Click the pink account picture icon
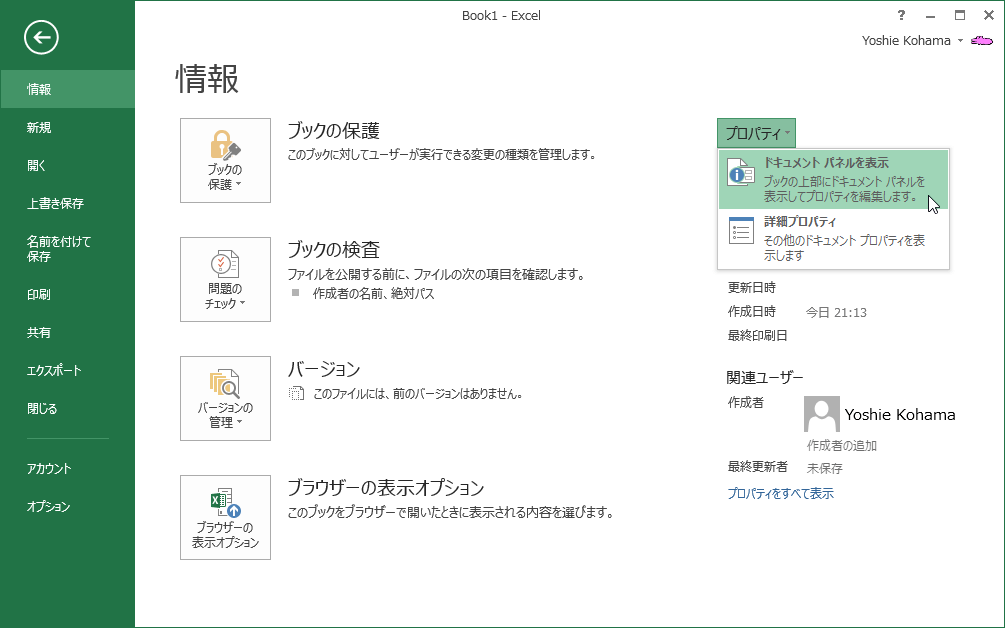 981,41
